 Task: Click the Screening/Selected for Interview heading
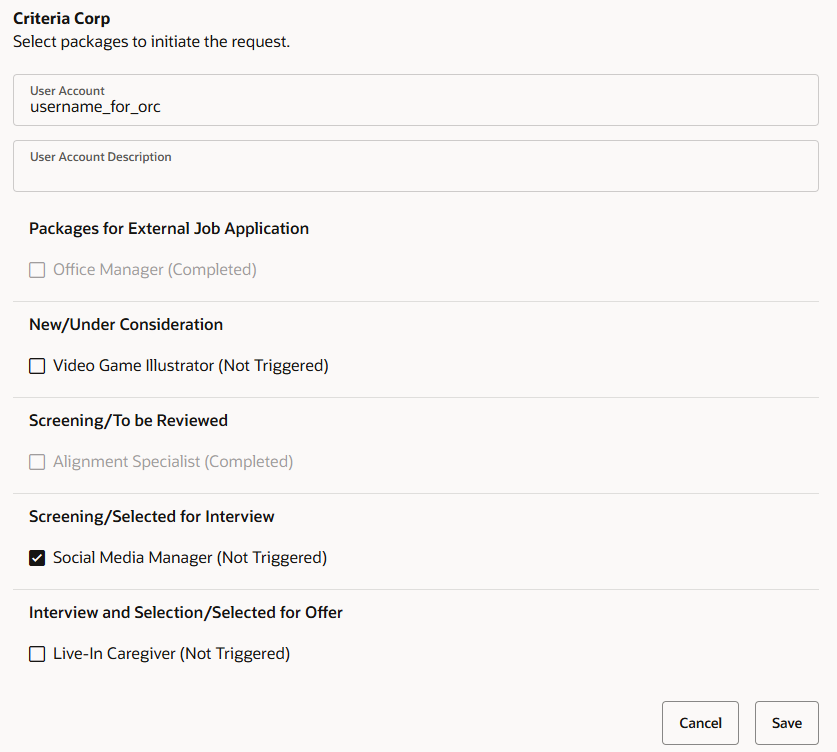(x=152, y=517)
